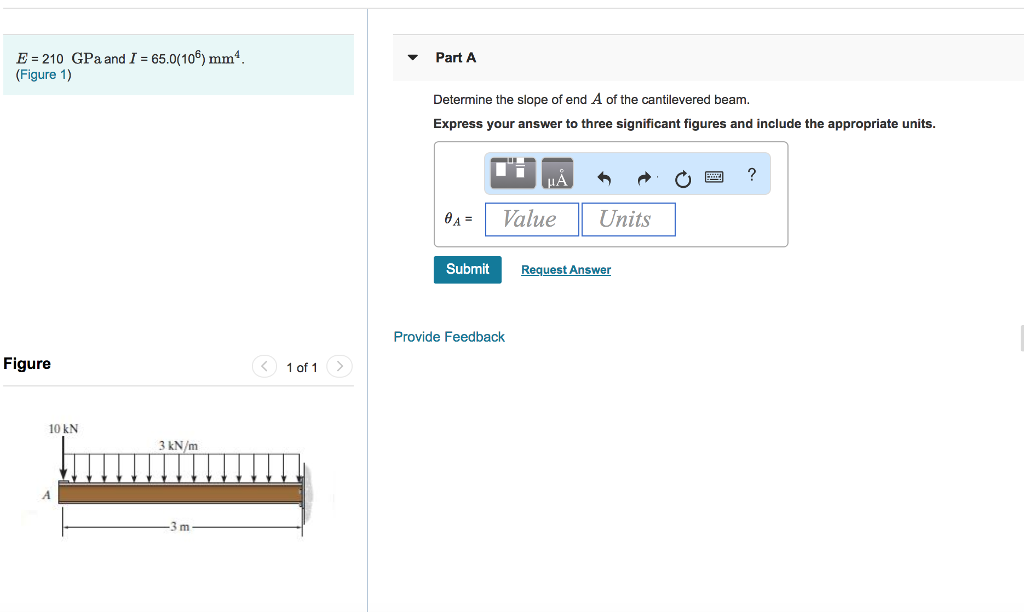Select the 'Part A' heading text

pos(456,57)
